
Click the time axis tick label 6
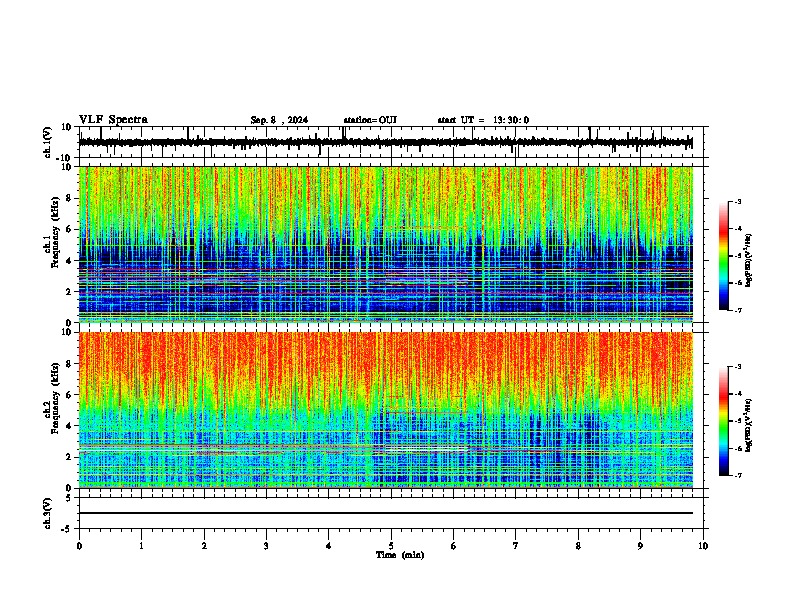click(x=454, y=546)
